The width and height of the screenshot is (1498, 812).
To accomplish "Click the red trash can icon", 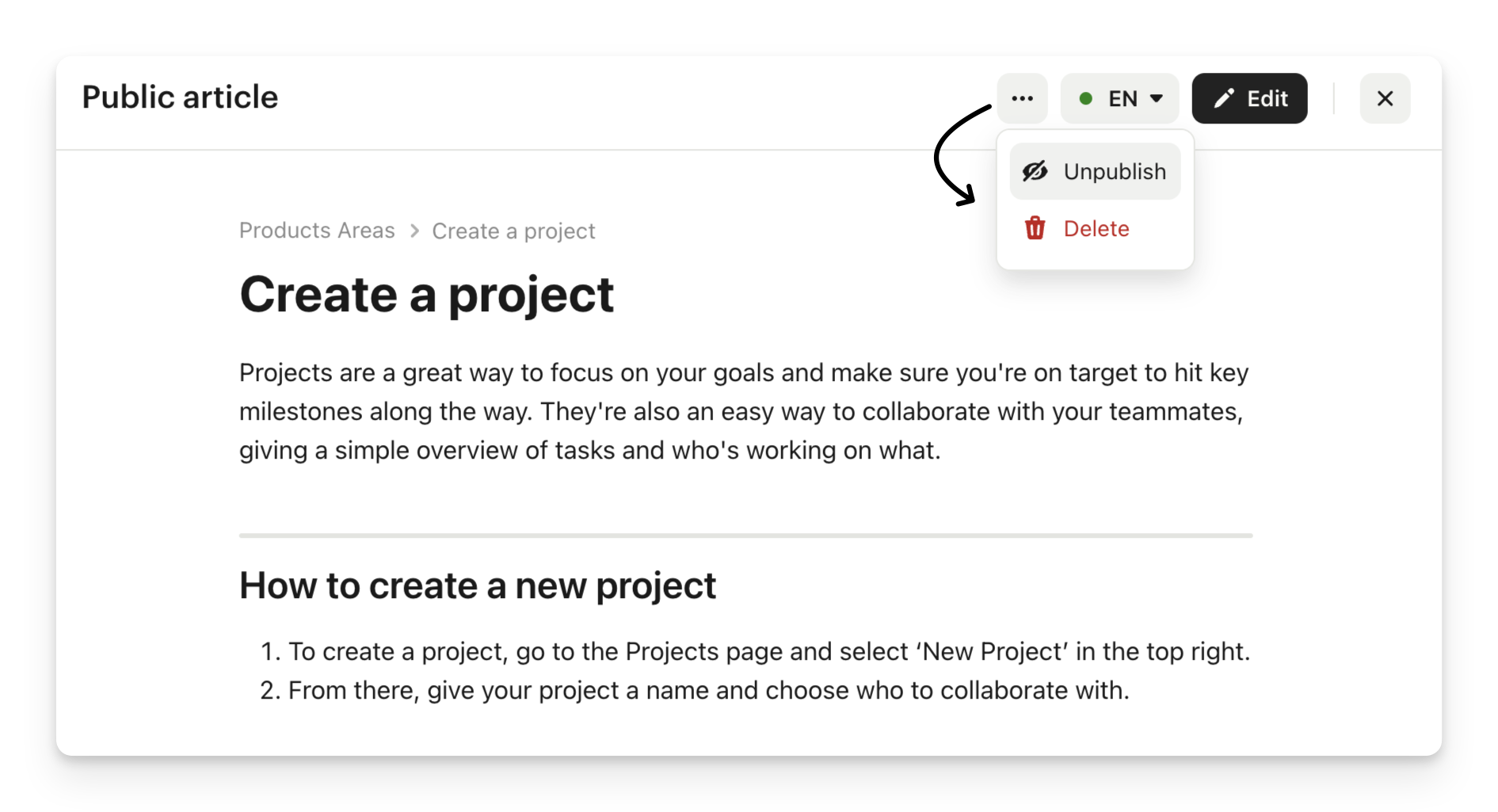I will pos(1035,228).
